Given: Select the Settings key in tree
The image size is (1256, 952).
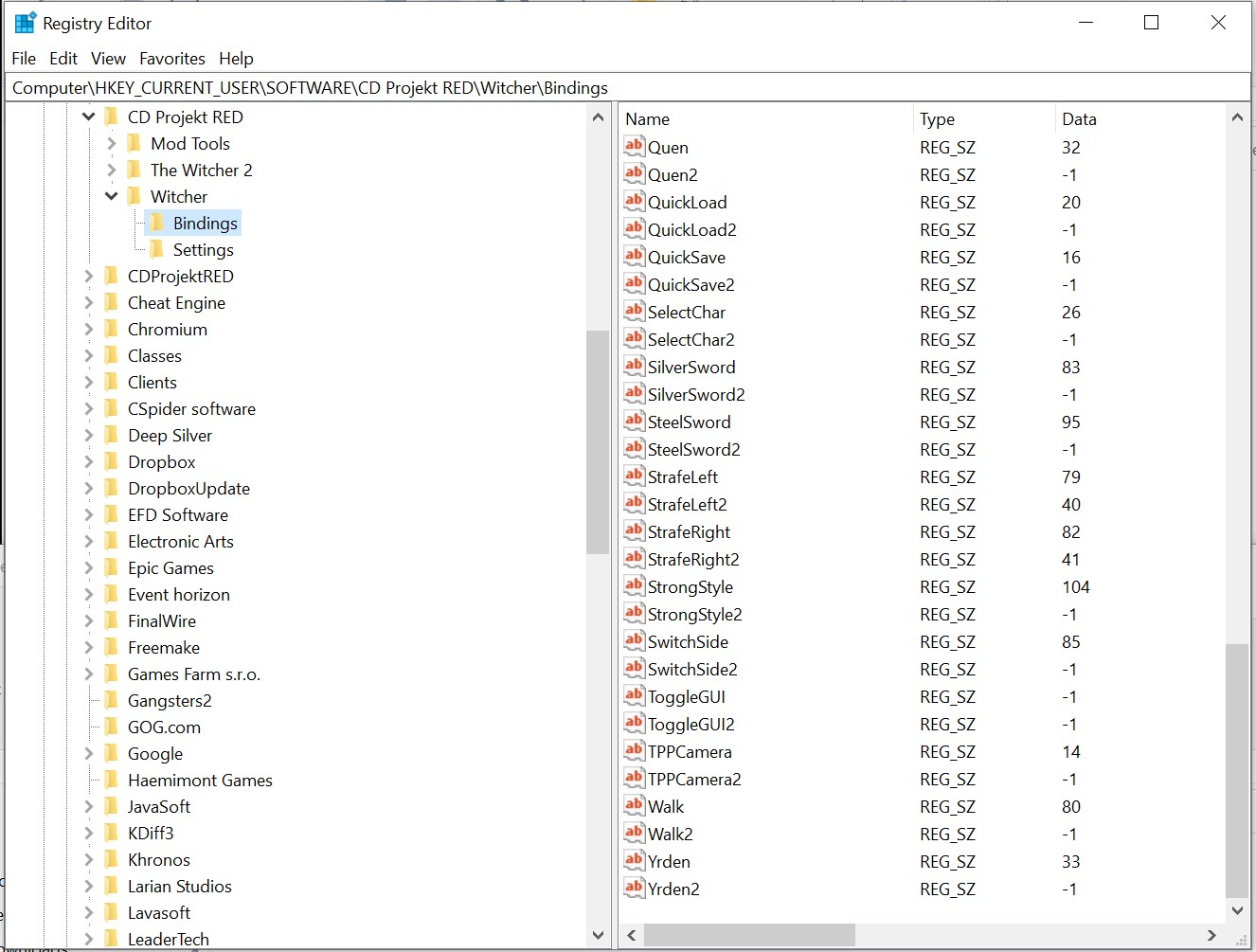Looking at the screenshot, I should coord(203,250).
